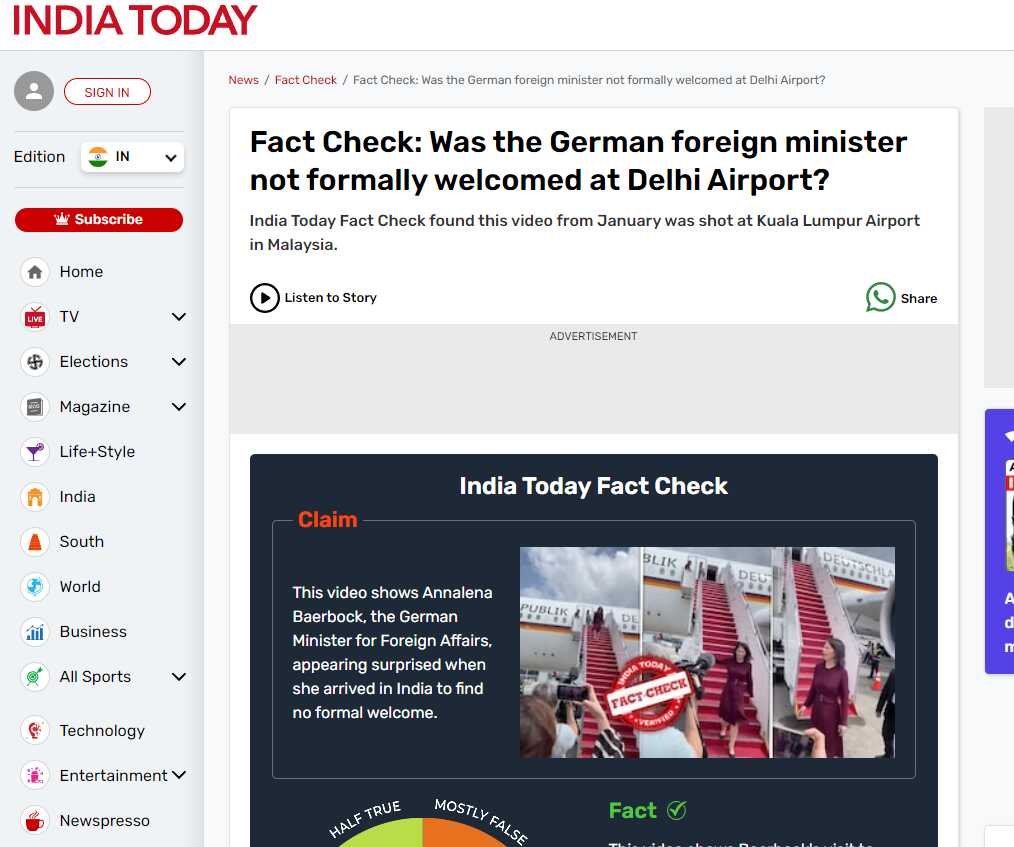This screenshot has height=847, width=1014.
Task: Follow the News breadcrumb link
Action: click(x=243, y=80)
